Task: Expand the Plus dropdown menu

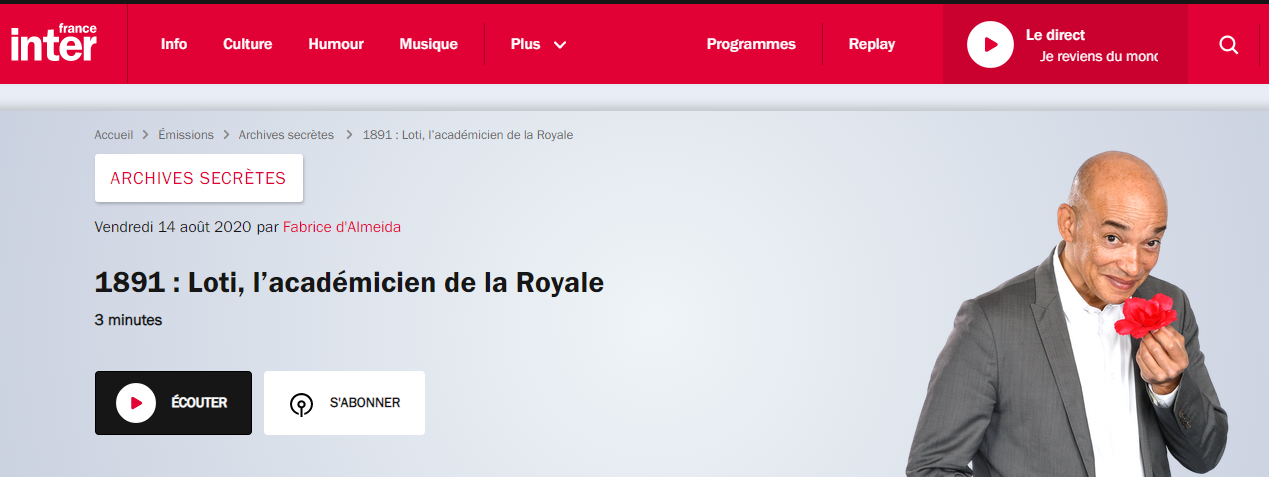Action: 538,44
